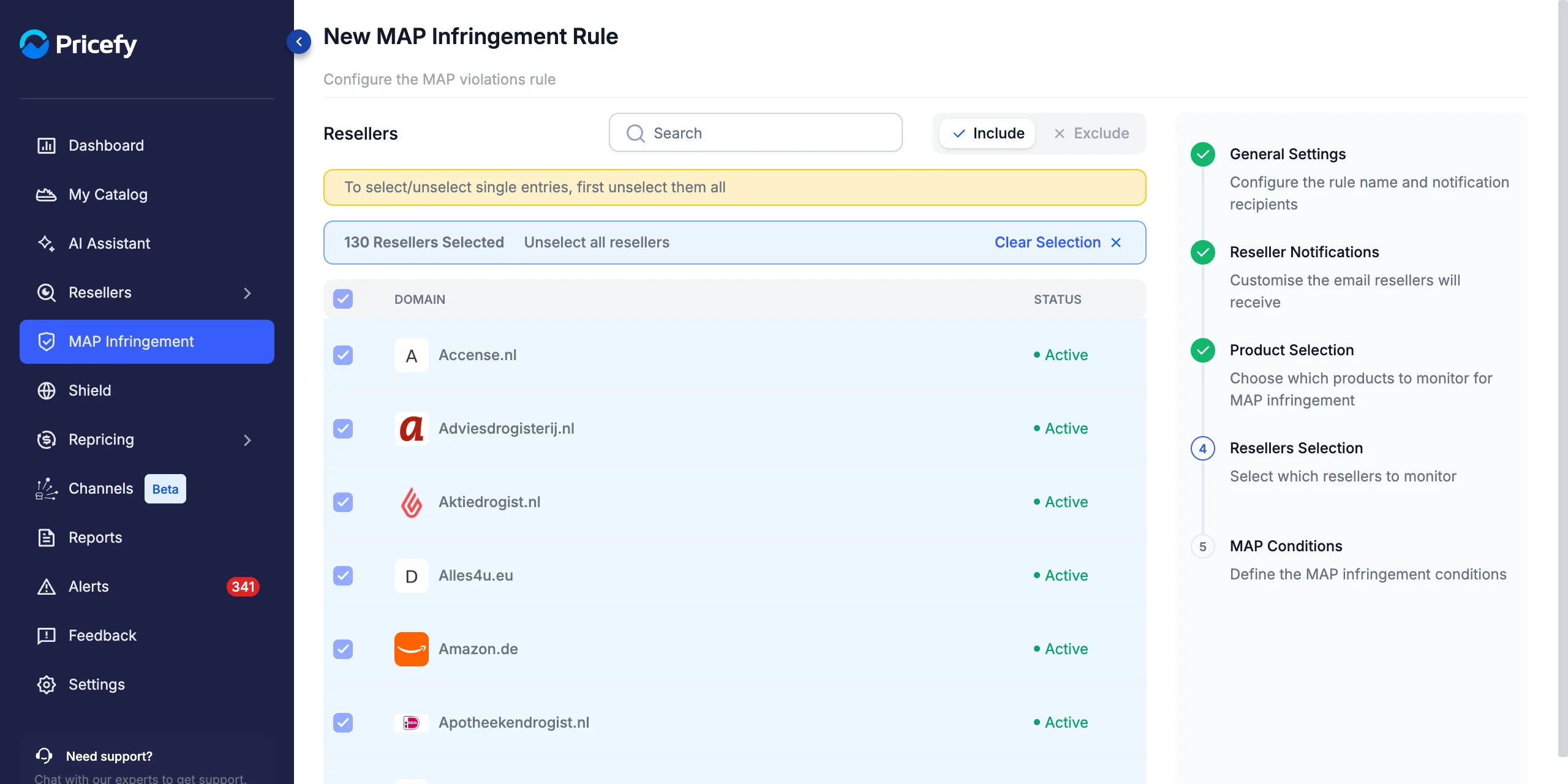Collapse the sidebar with the arrow button
This screenshot has height=784, width=1568.
tap(299, 42)
